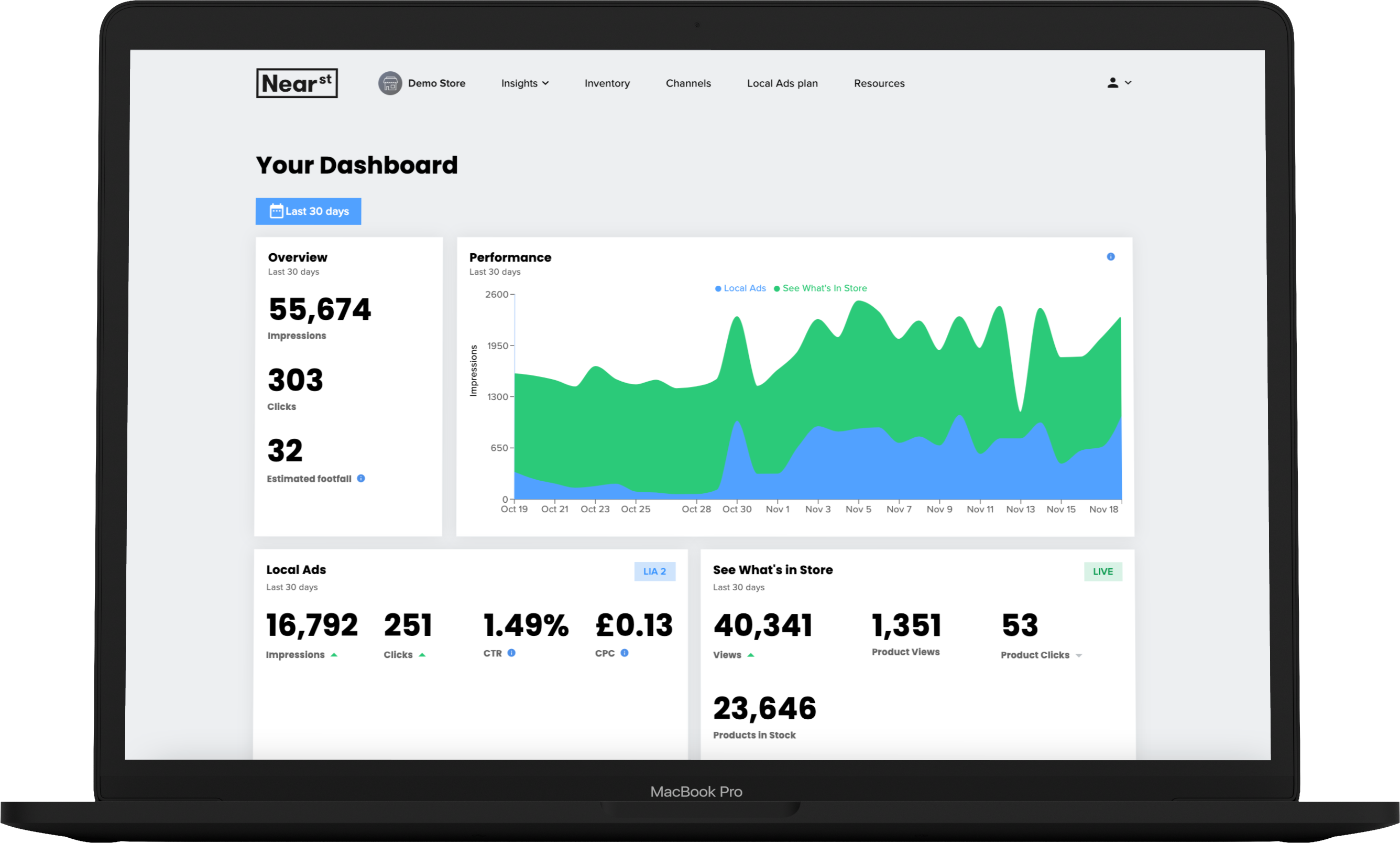Click the Product Clicks downward trend arrow
Screen dimensions: 1400x843
[1079, 655]
